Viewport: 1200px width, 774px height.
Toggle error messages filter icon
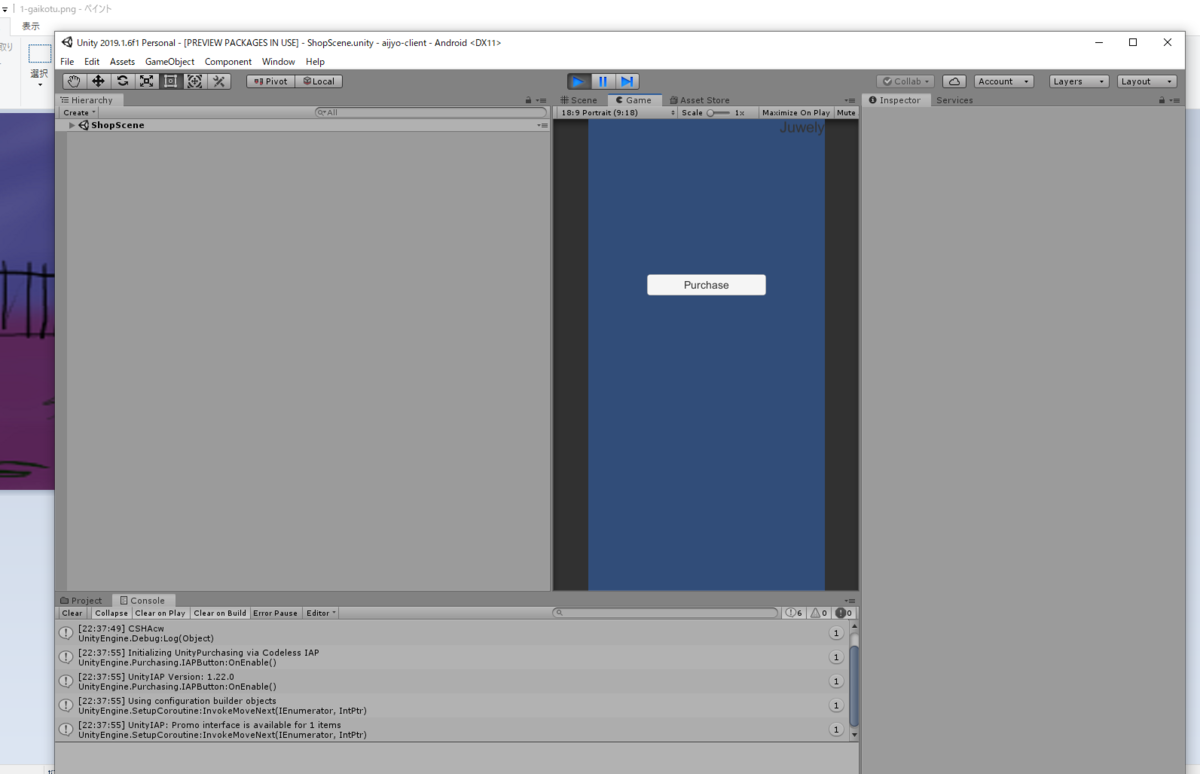(x=844, y=613)
